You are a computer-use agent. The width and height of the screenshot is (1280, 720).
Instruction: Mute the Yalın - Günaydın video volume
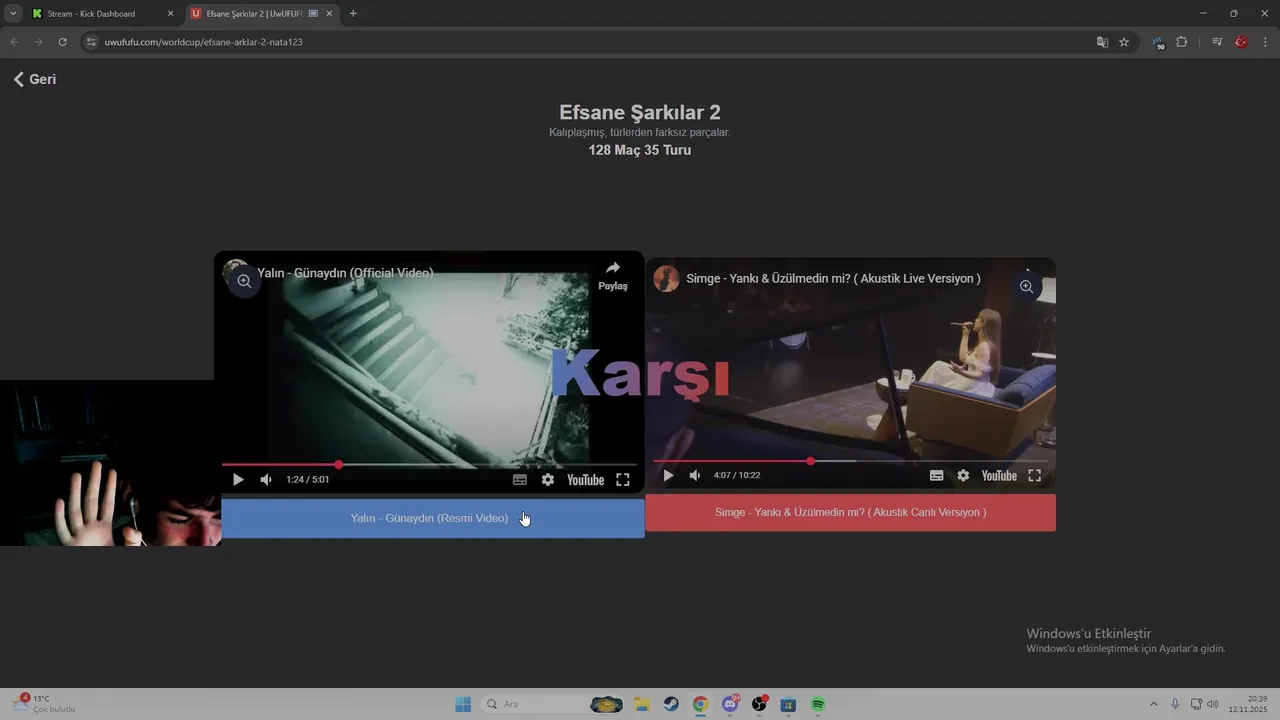(x=266, y=480)
